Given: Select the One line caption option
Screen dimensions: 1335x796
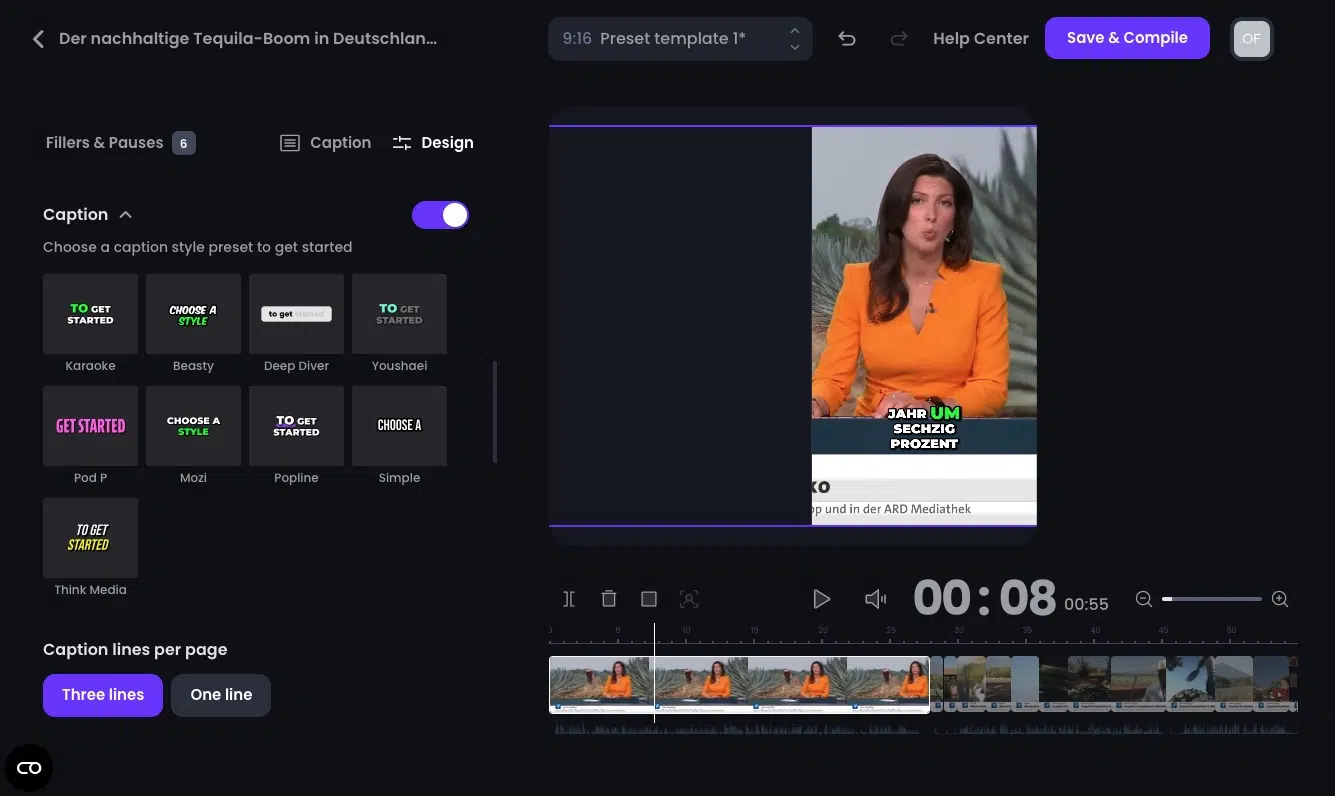Looking at the screenshot, I should (220, 694).
